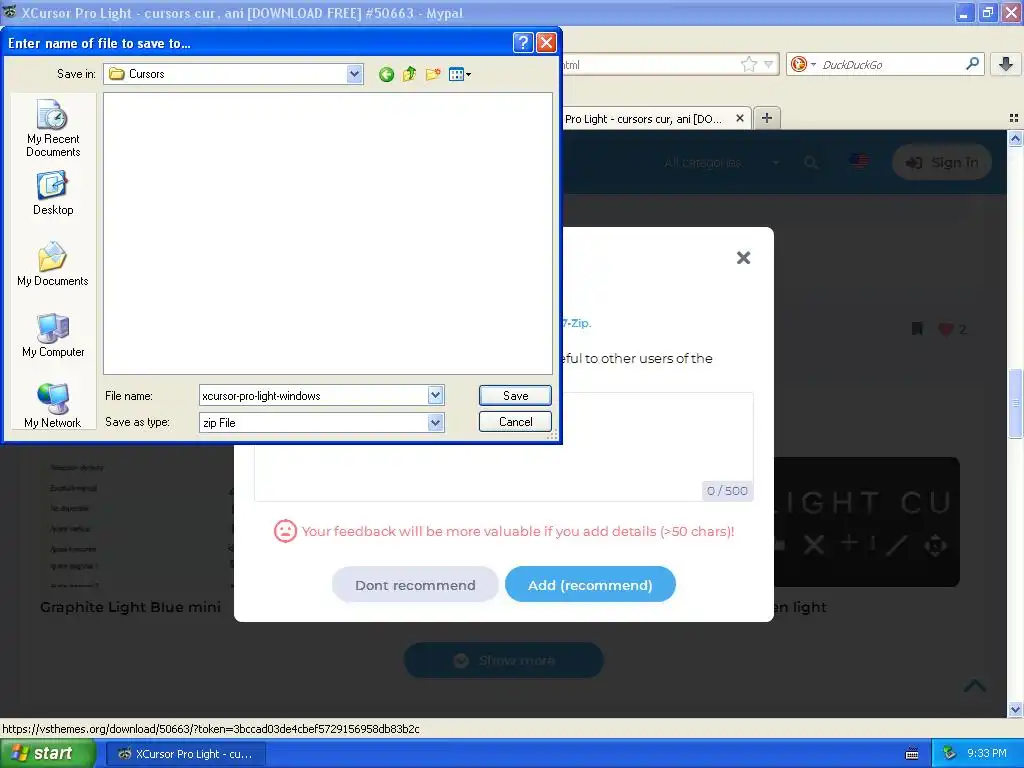Expand the Save in Cursors folder dropdown
The image size is (1024, 768).
[x=354, y=74]
